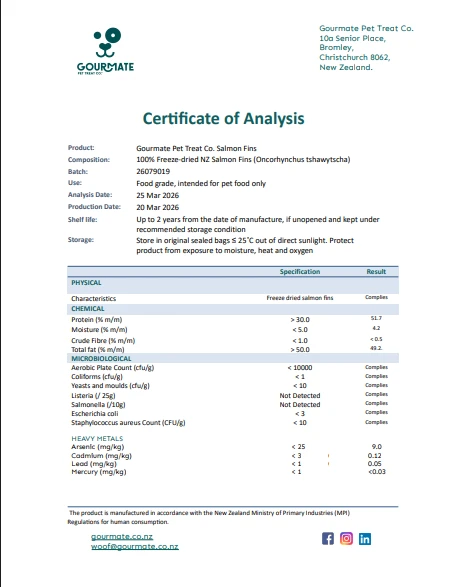Select the lead result 0.05

tap(375, 464)
